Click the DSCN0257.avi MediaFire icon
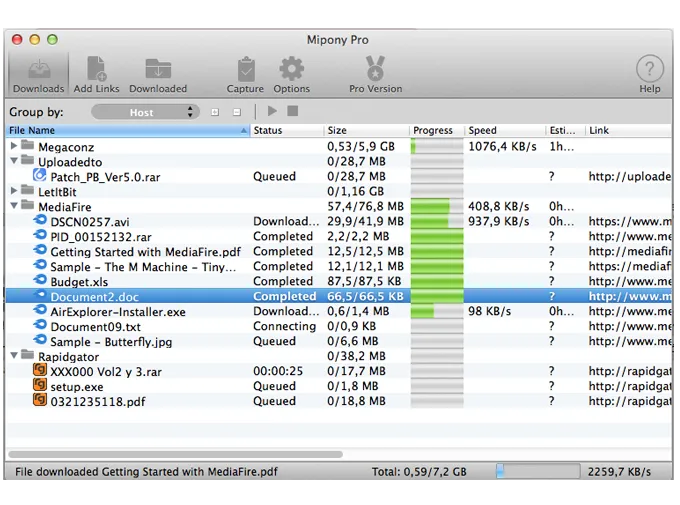This screenshot has width=680, height=505. 40,220
